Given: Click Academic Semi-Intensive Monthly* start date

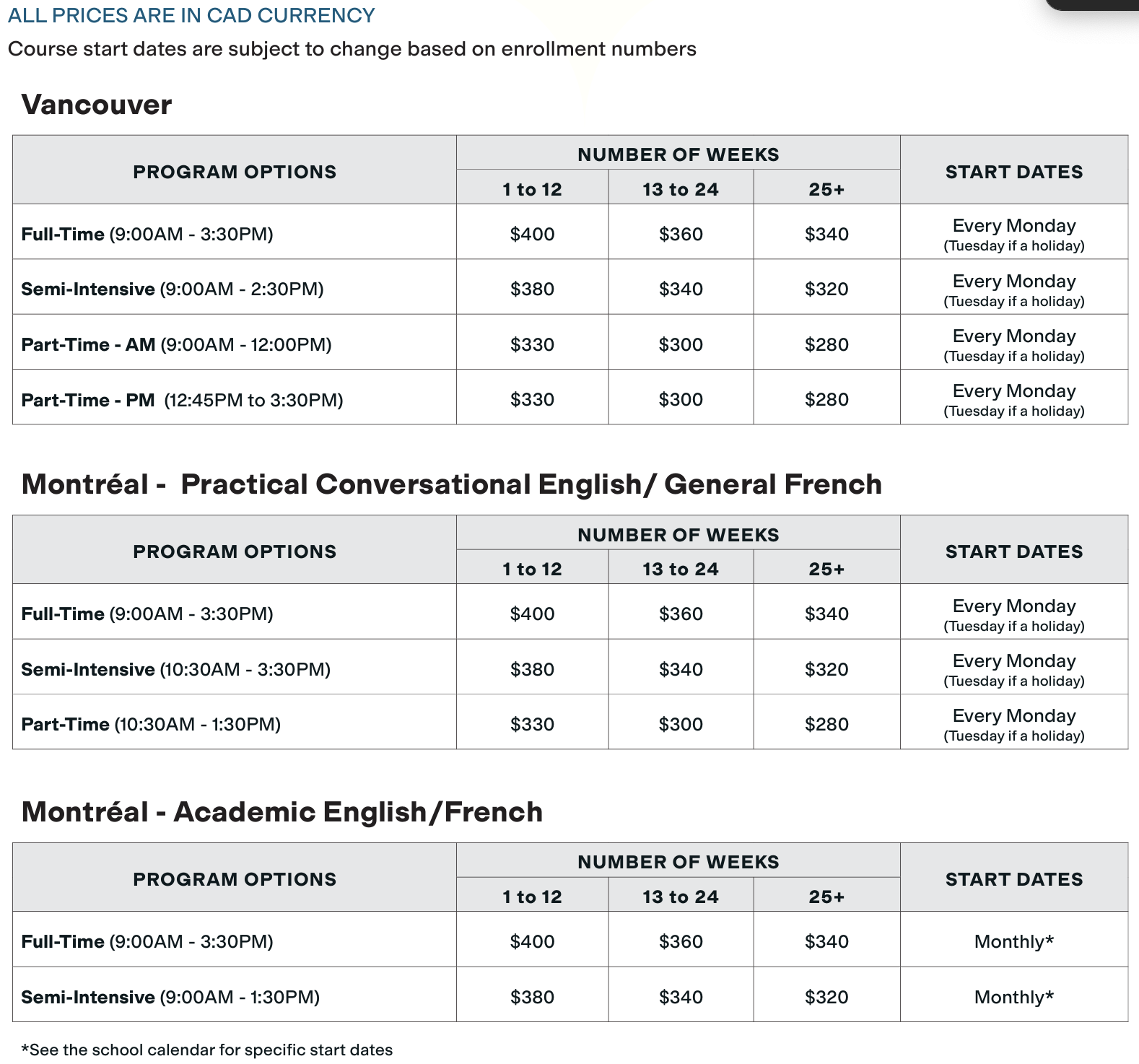Looking at the screenshot, I should 1013,997.
